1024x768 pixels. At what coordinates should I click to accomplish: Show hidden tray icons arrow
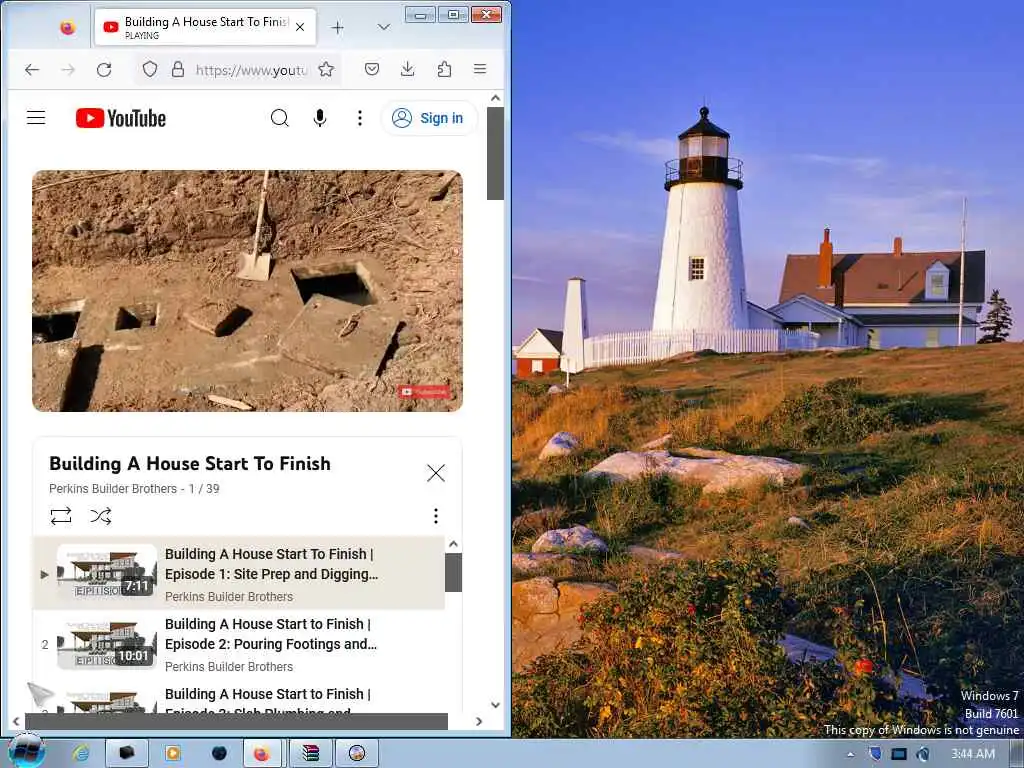point(850,754)
